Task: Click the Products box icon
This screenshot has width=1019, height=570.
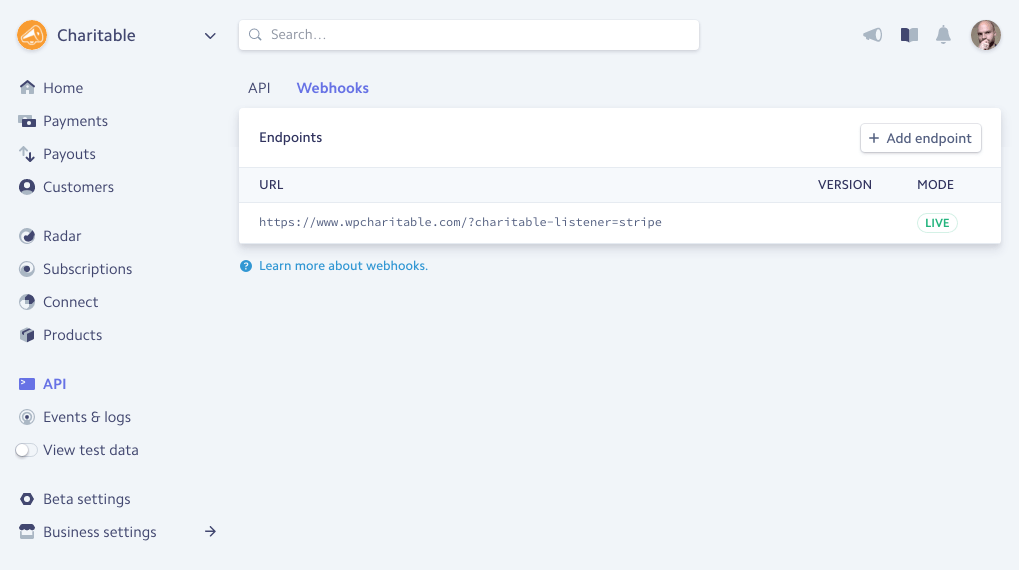Action: [27, 335]
